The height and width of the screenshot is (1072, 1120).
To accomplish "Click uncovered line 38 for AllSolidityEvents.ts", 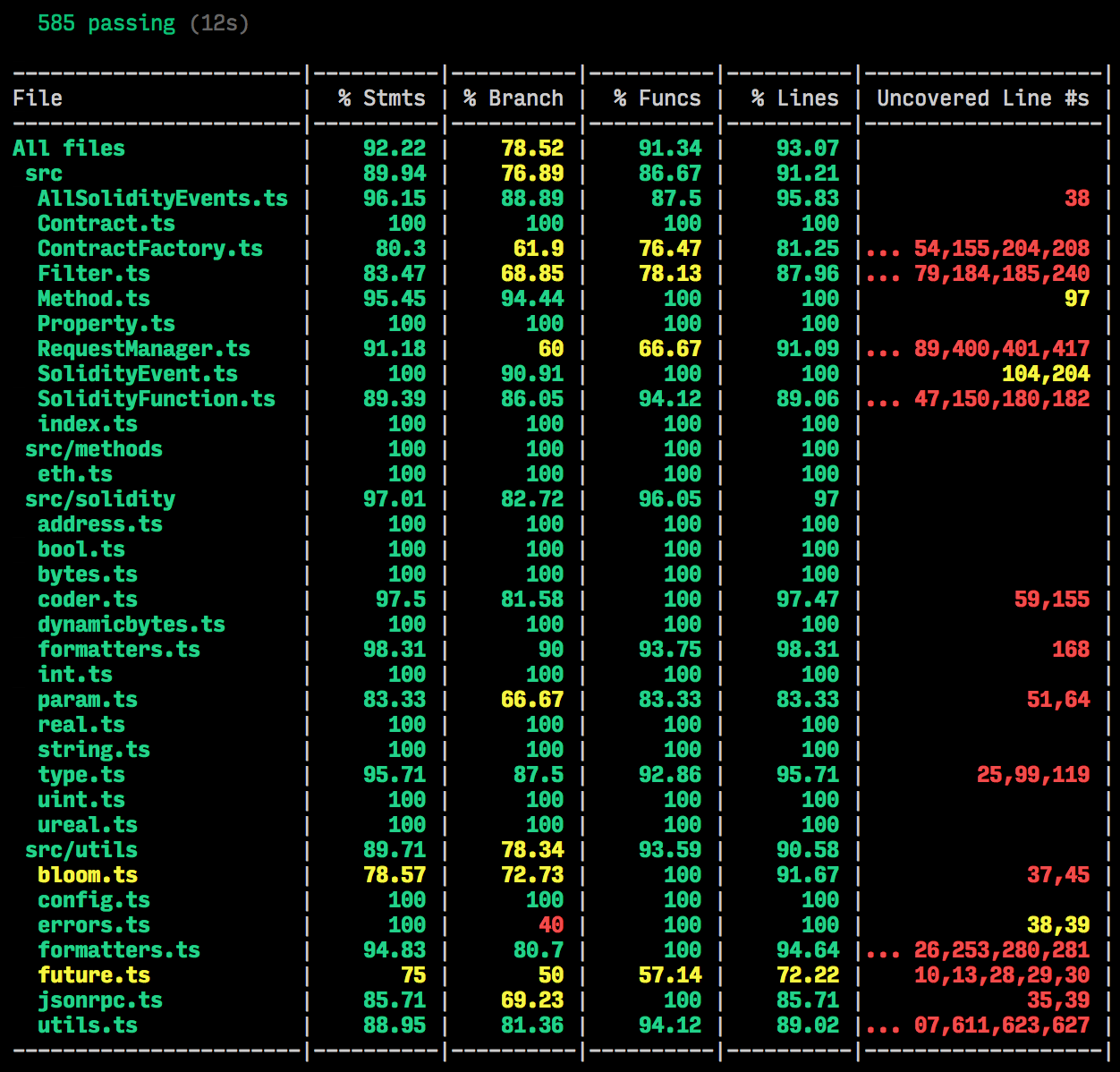I will click(1077, 198).
